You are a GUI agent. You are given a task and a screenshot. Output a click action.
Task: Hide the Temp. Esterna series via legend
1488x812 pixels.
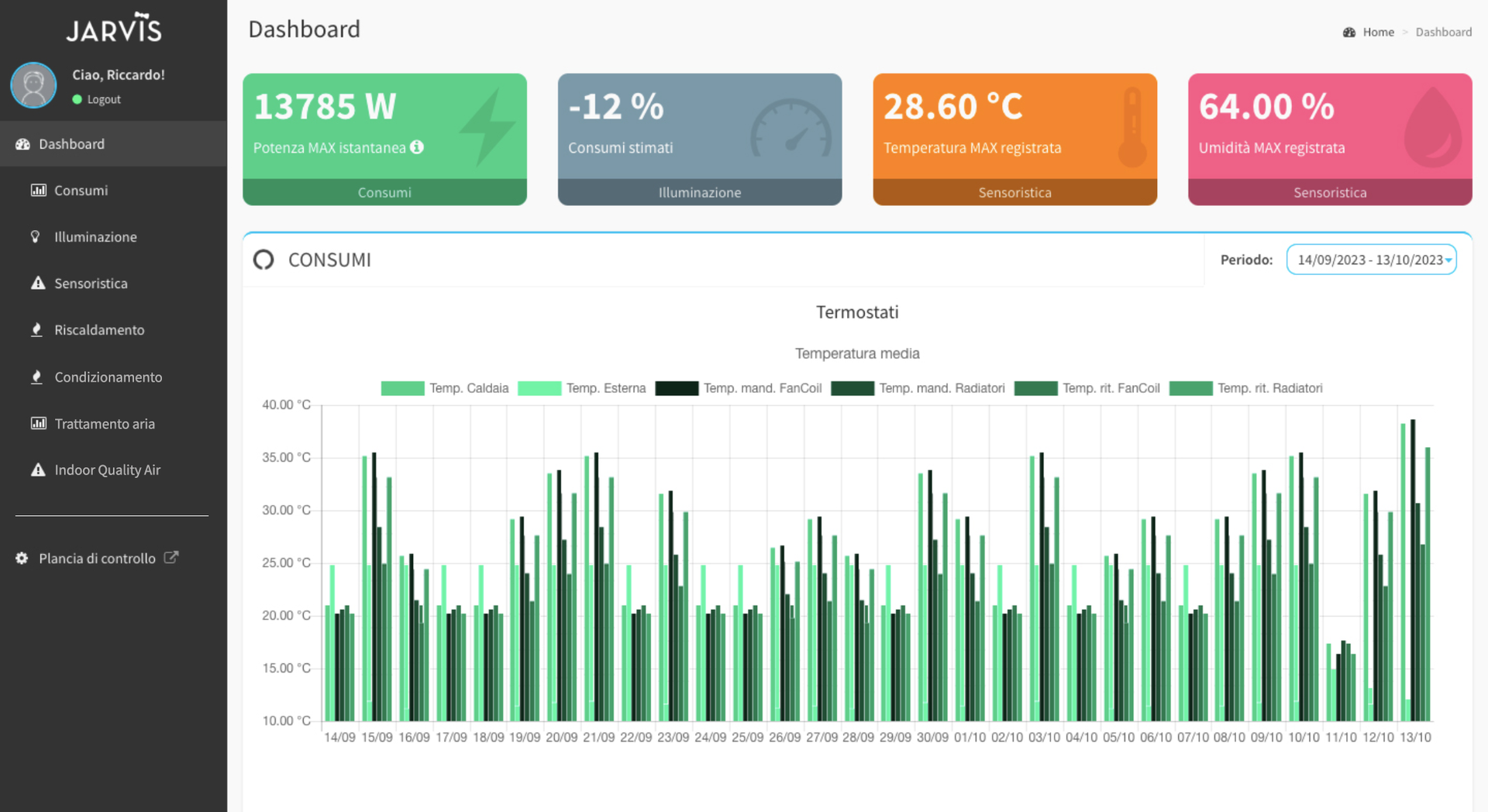[581, 388]
